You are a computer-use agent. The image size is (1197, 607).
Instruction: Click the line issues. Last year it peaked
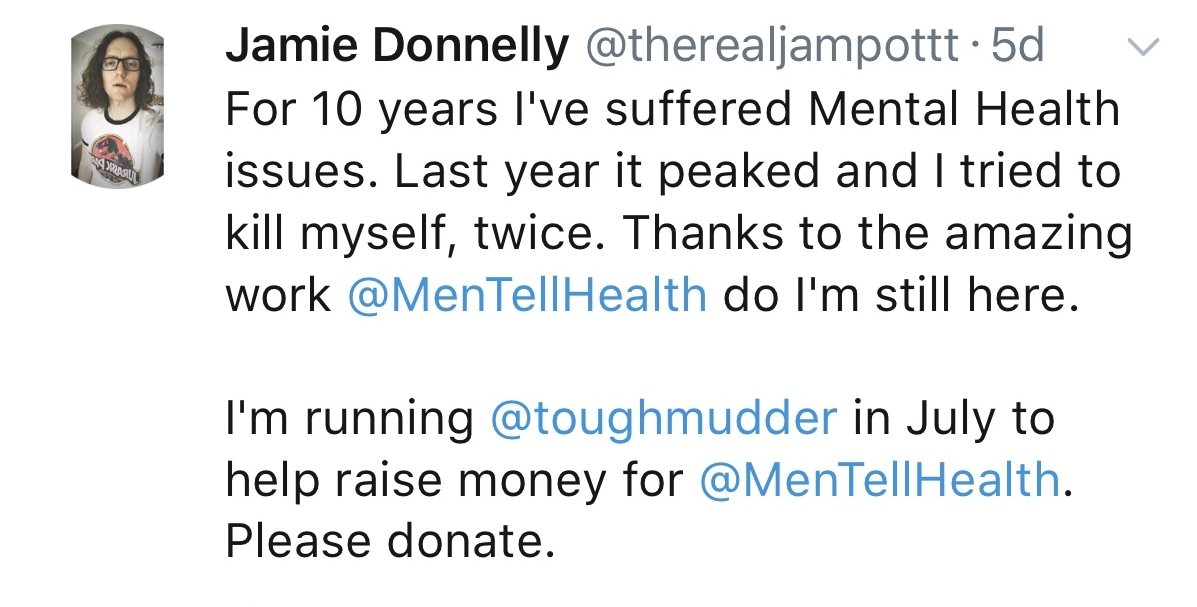point(673,171)
